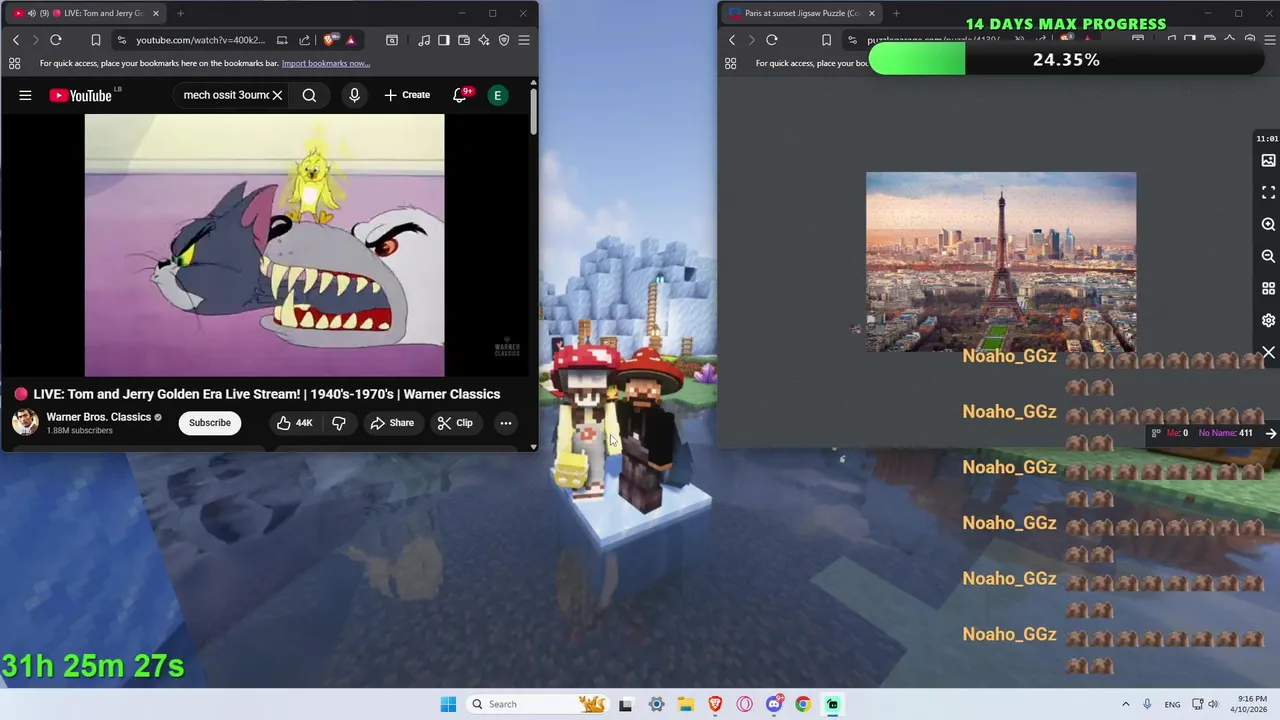Zoom in on the puzzle
1280x720 pixels.
(x=1268, y=224)
